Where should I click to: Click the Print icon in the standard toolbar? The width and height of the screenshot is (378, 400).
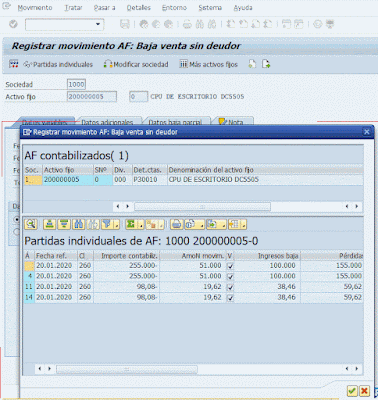point(187,24)
